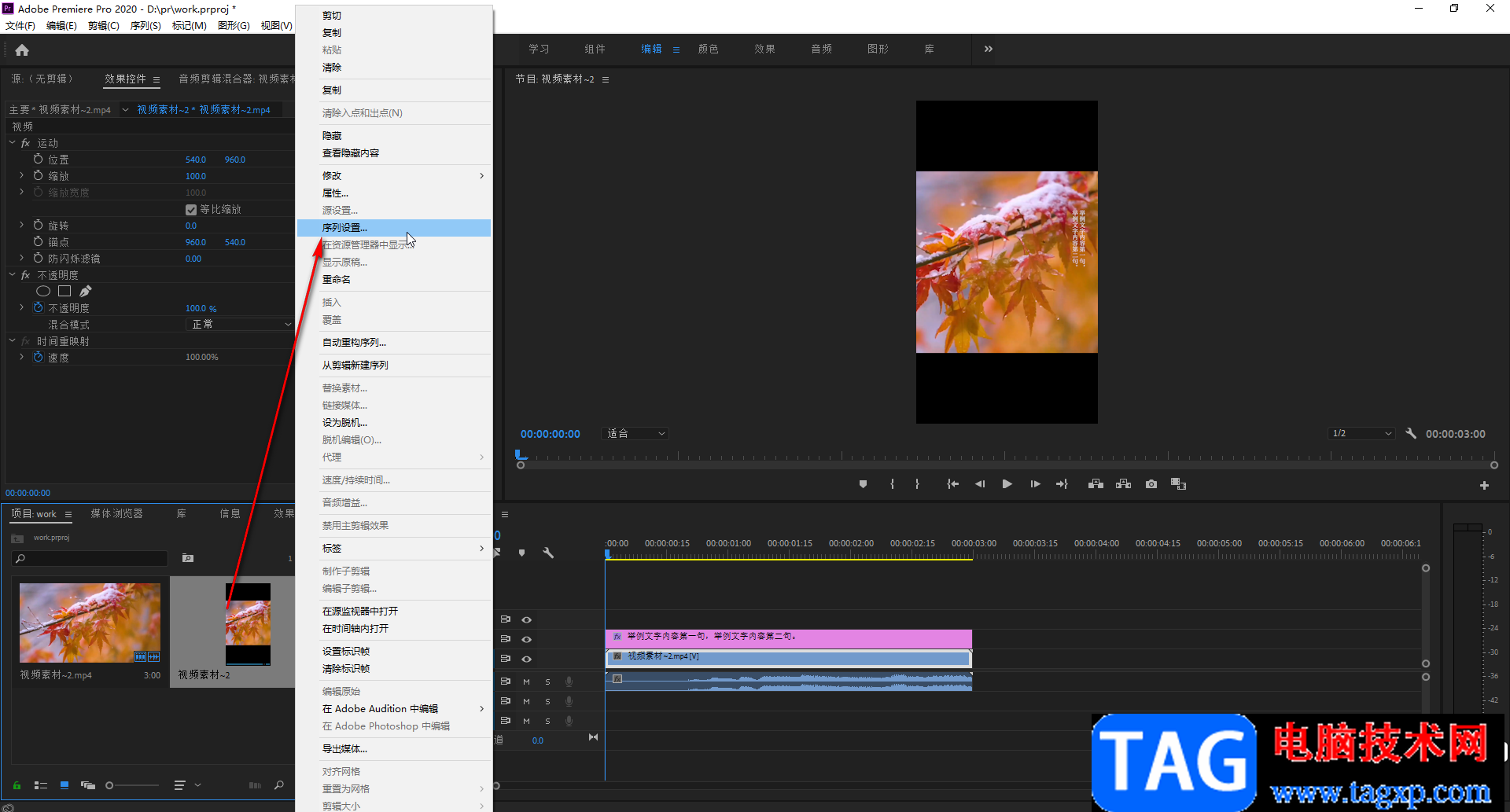Image resolution: width=1510 pixels, height=812 pixels.
Task: Step forward one frame
Action: pos(1035,484)
